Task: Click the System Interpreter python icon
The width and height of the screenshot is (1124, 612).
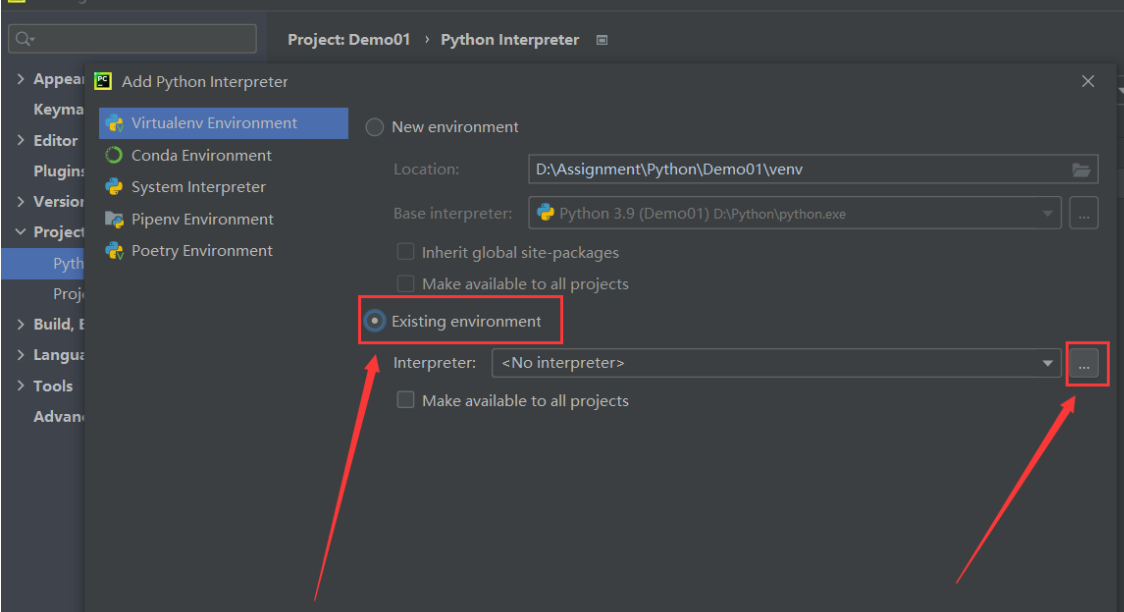Action: click(x=114, y=187)
